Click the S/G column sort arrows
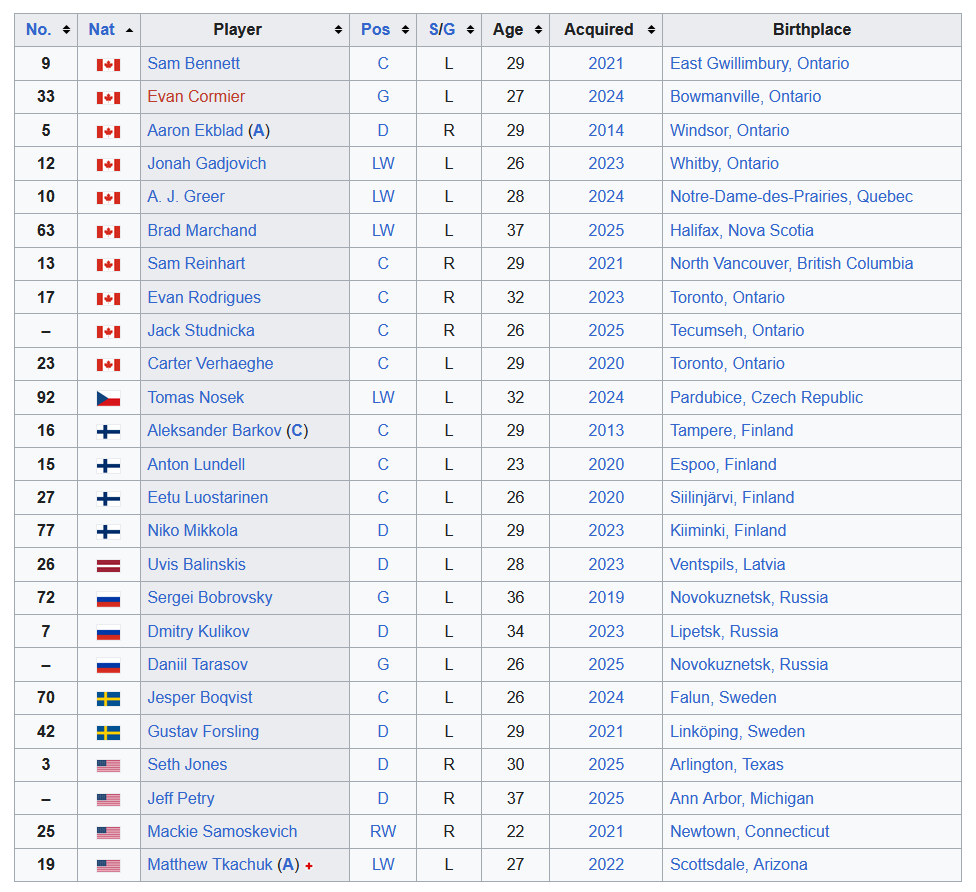 coord(471,30)
